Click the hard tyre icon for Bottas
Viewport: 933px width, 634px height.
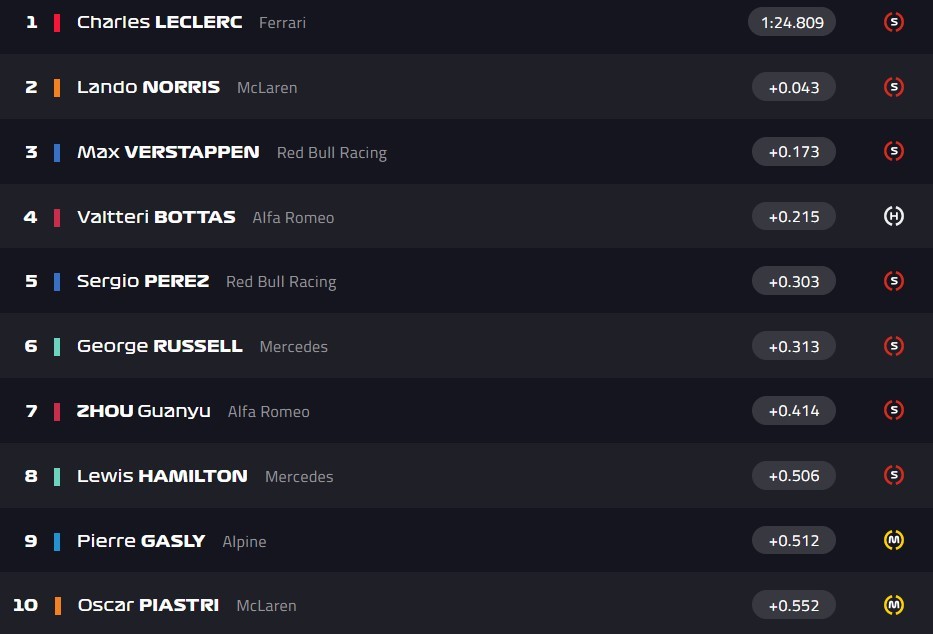pos(894,216)
